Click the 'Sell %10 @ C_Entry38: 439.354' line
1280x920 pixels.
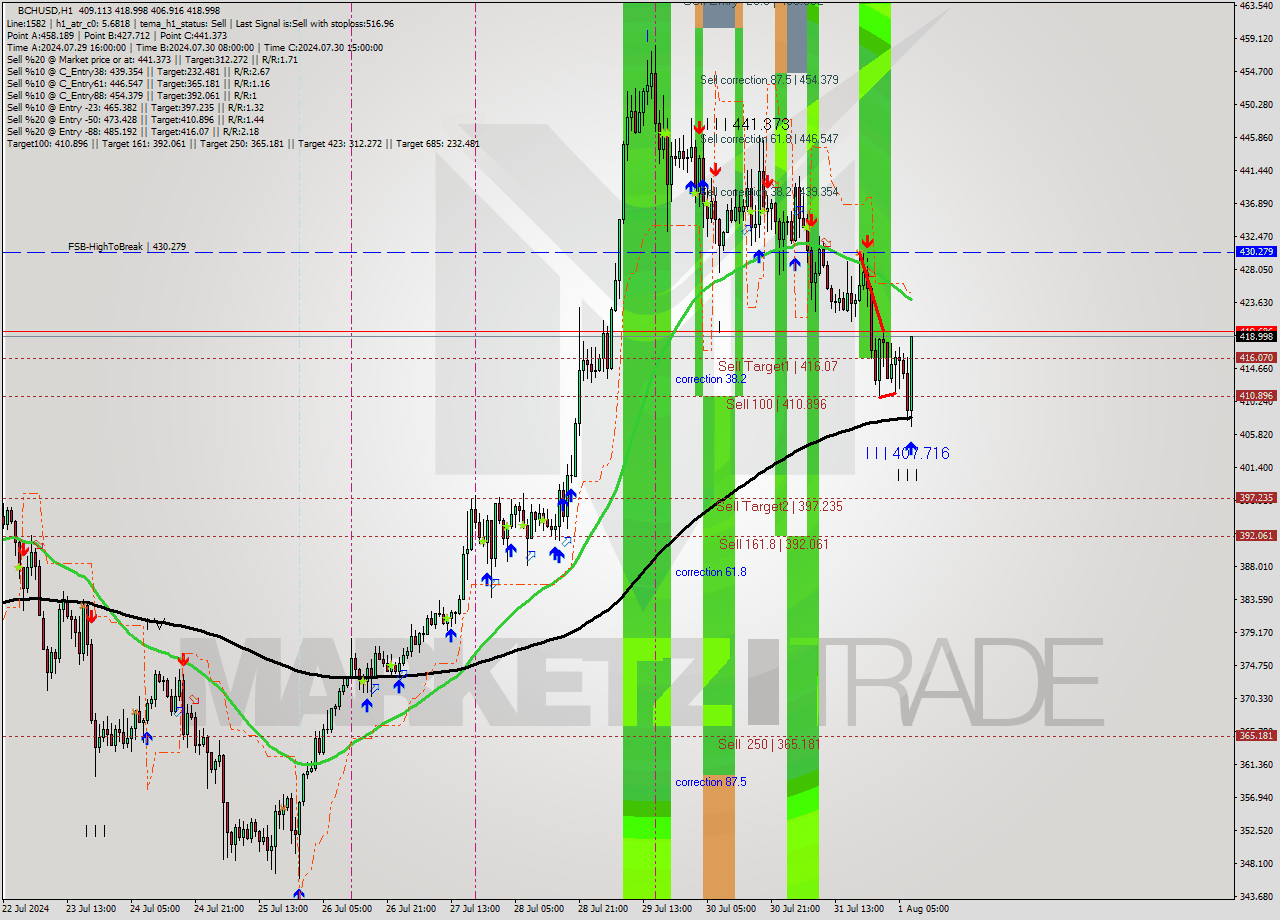[138, 71]
